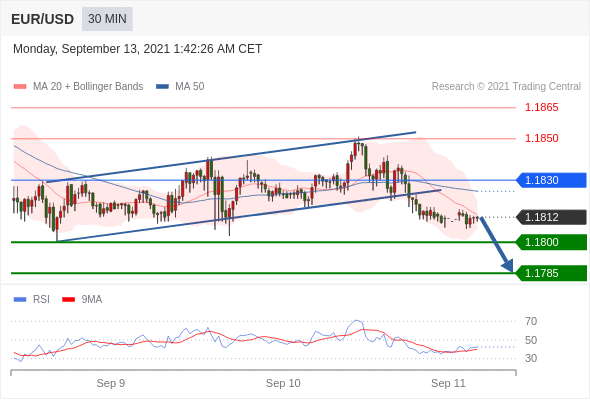Click the Sep 9 date axis label
This screenshot has width=590, height=400.
tap(111, 383)
